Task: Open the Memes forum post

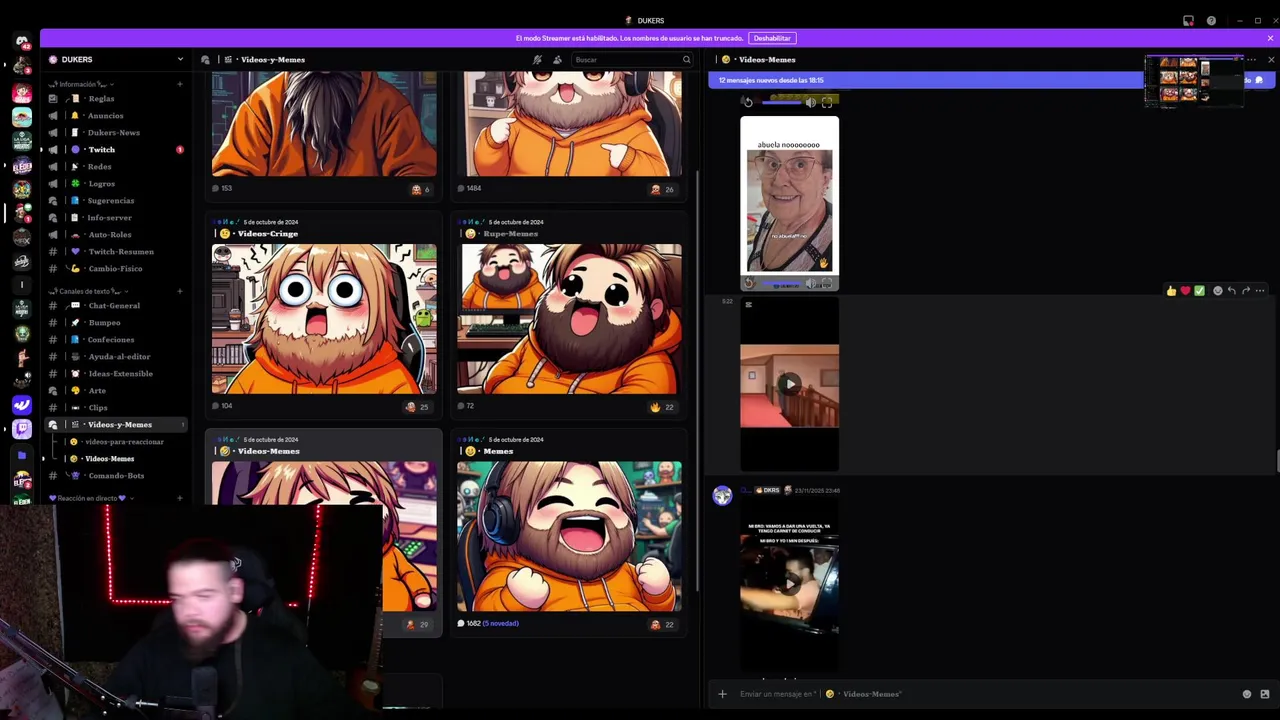Action: [x=569, y=533]
